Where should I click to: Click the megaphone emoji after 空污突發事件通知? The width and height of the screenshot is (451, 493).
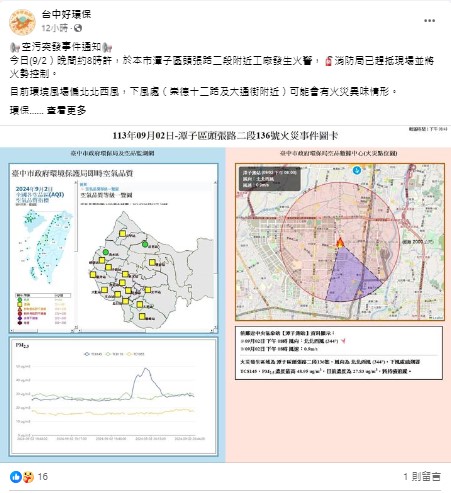(x=107, y=47)
